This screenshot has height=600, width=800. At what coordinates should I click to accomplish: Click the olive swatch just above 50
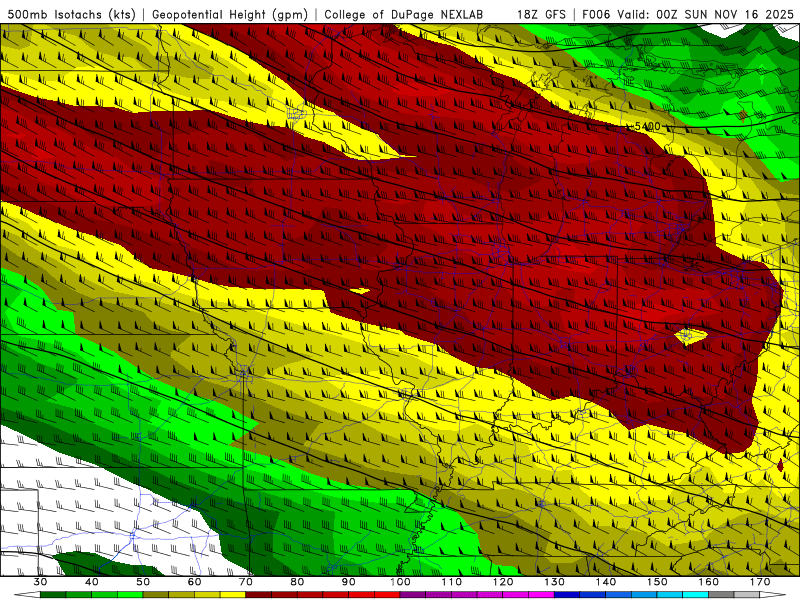tap(156, 595)
